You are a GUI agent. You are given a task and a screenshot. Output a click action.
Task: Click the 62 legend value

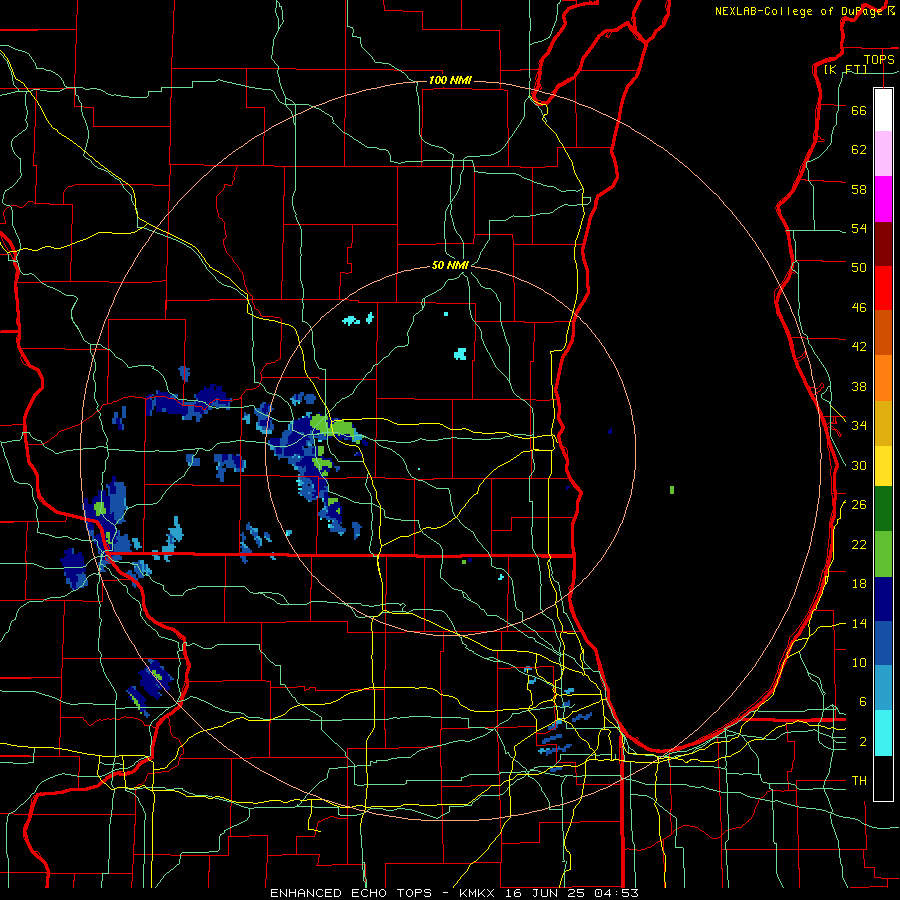click(x=859, y=150)
